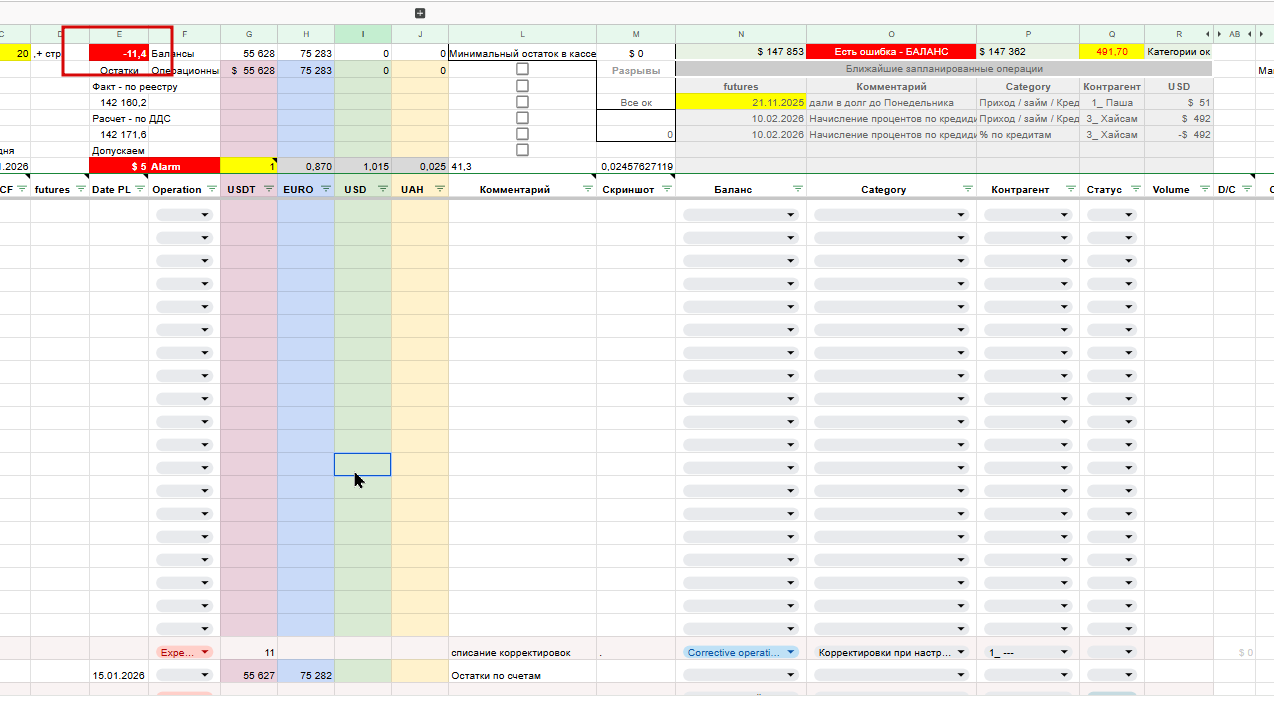Select column G header
This screenshot has width=1274, height=702.
[249, 35]
